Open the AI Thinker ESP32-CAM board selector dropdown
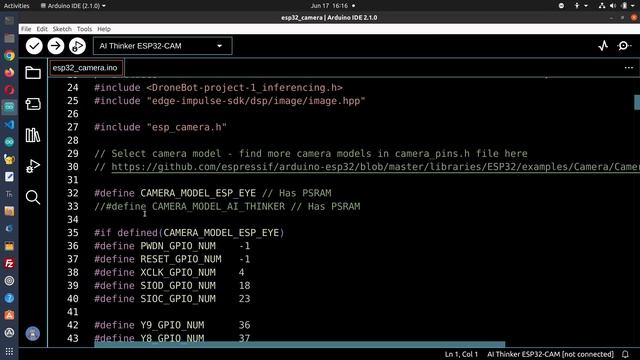Screen dimensions: 640x360 (162, 46)
